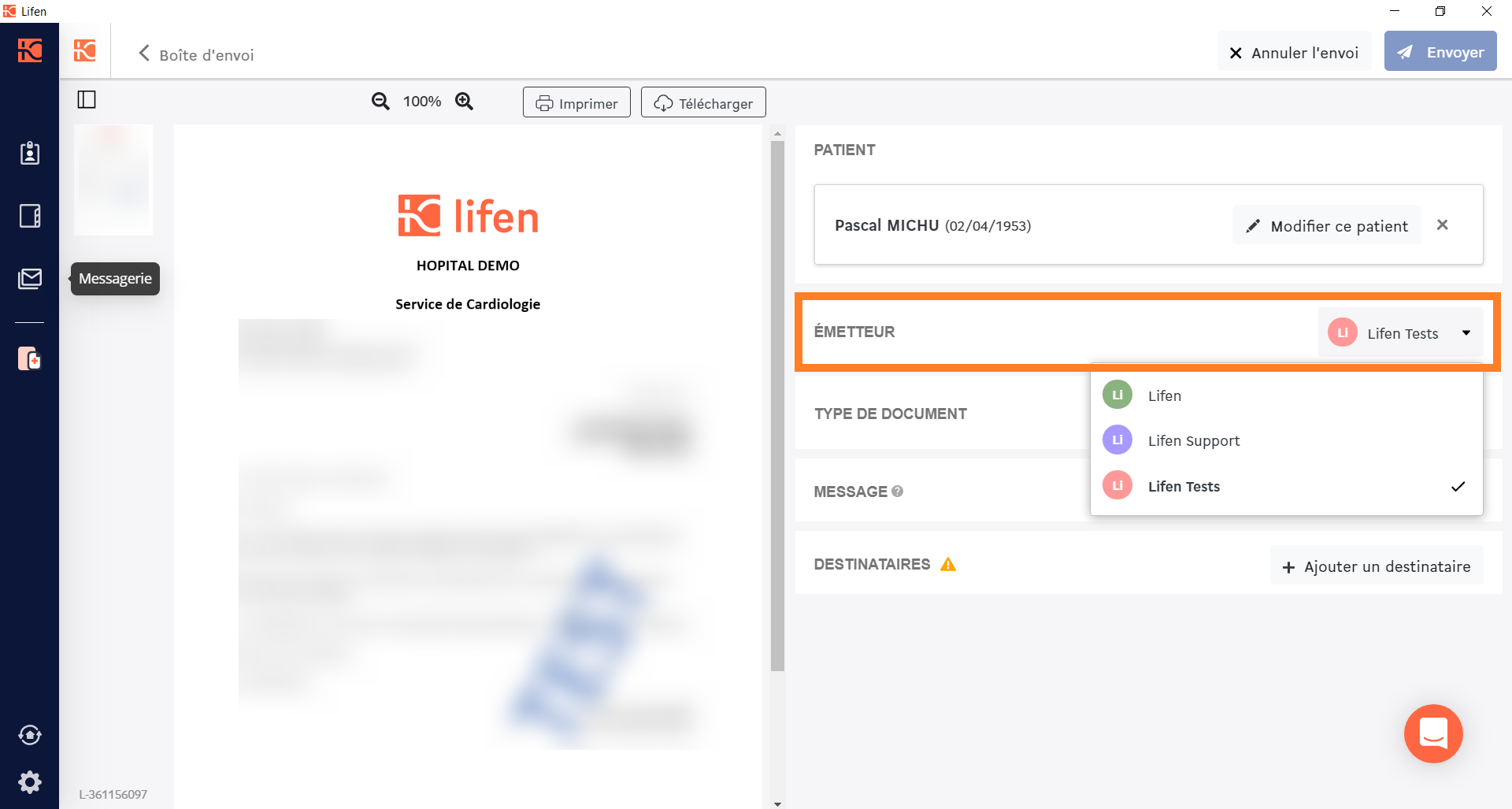Open the contacts badge icon in sidebar
Image resolution: width=1512 pixels, height=809 pixels.
30,153
